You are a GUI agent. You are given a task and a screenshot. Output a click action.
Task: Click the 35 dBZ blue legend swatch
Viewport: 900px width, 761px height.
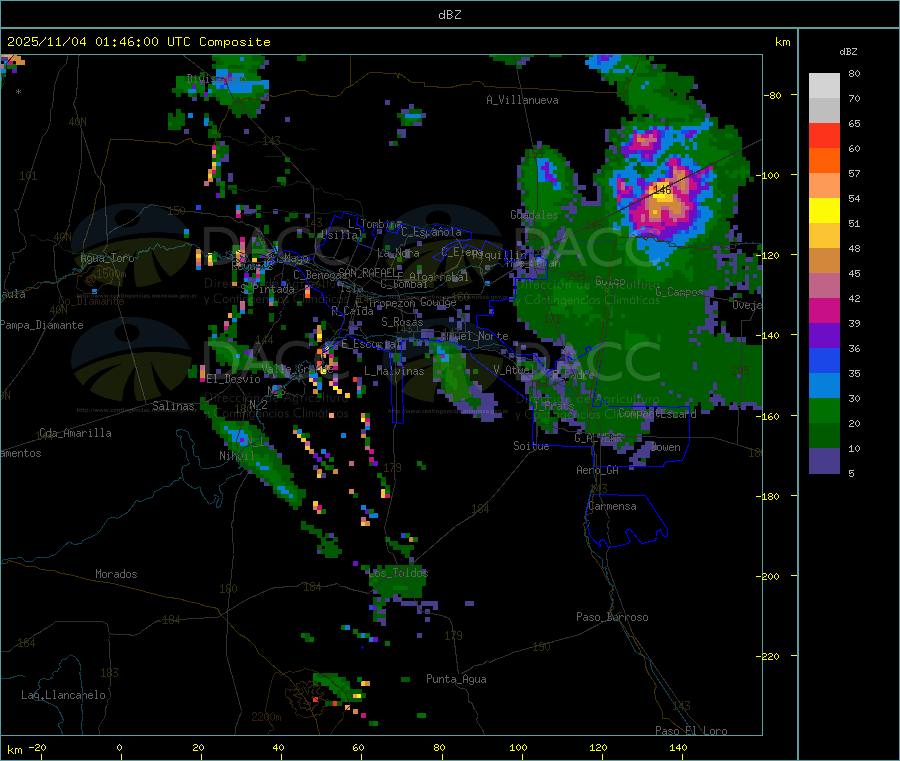[x=824, y=360]
